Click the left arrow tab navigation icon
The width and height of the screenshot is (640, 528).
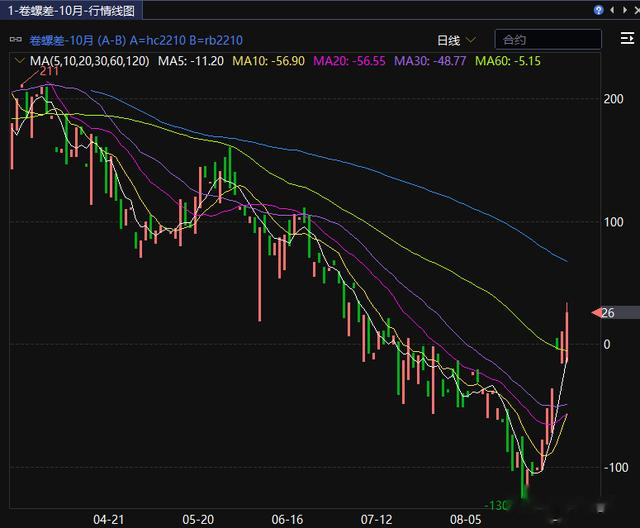(x=612, y=10)
